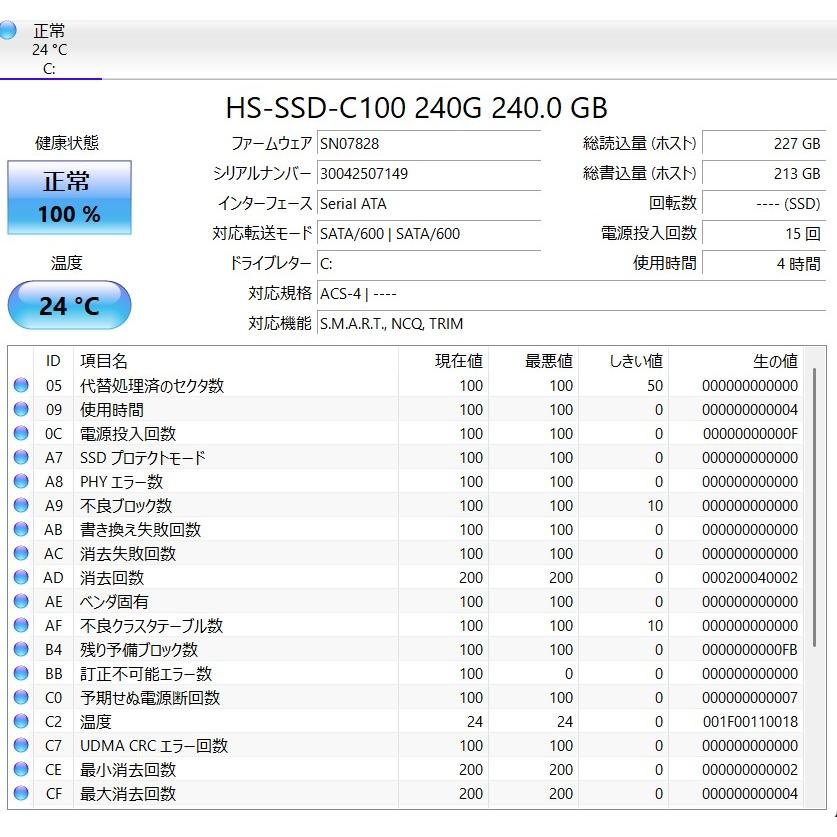Select the SSD プロテクトモード row name

[143, 457]
